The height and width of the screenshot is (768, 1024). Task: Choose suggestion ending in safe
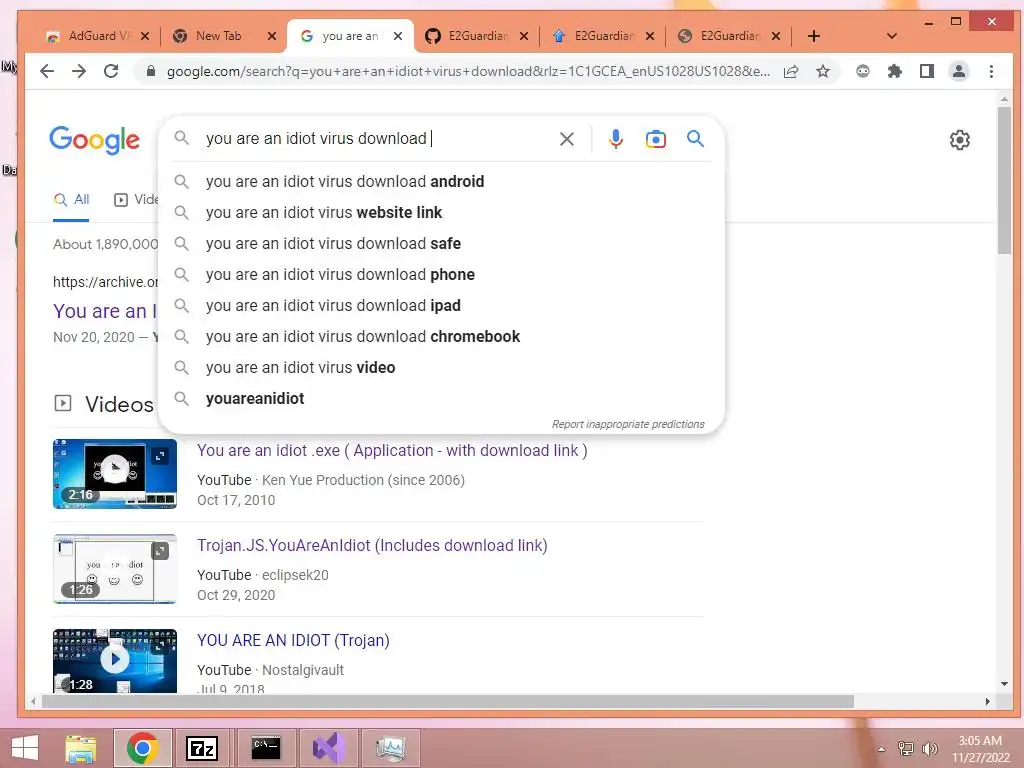coord(441,244)
